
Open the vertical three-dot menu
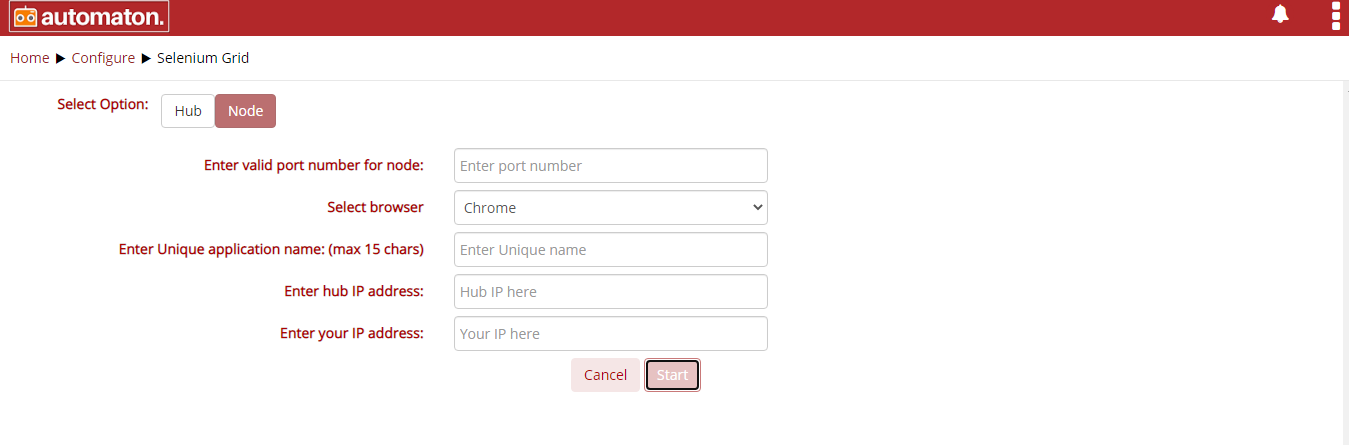click(x=1337, y=16)
